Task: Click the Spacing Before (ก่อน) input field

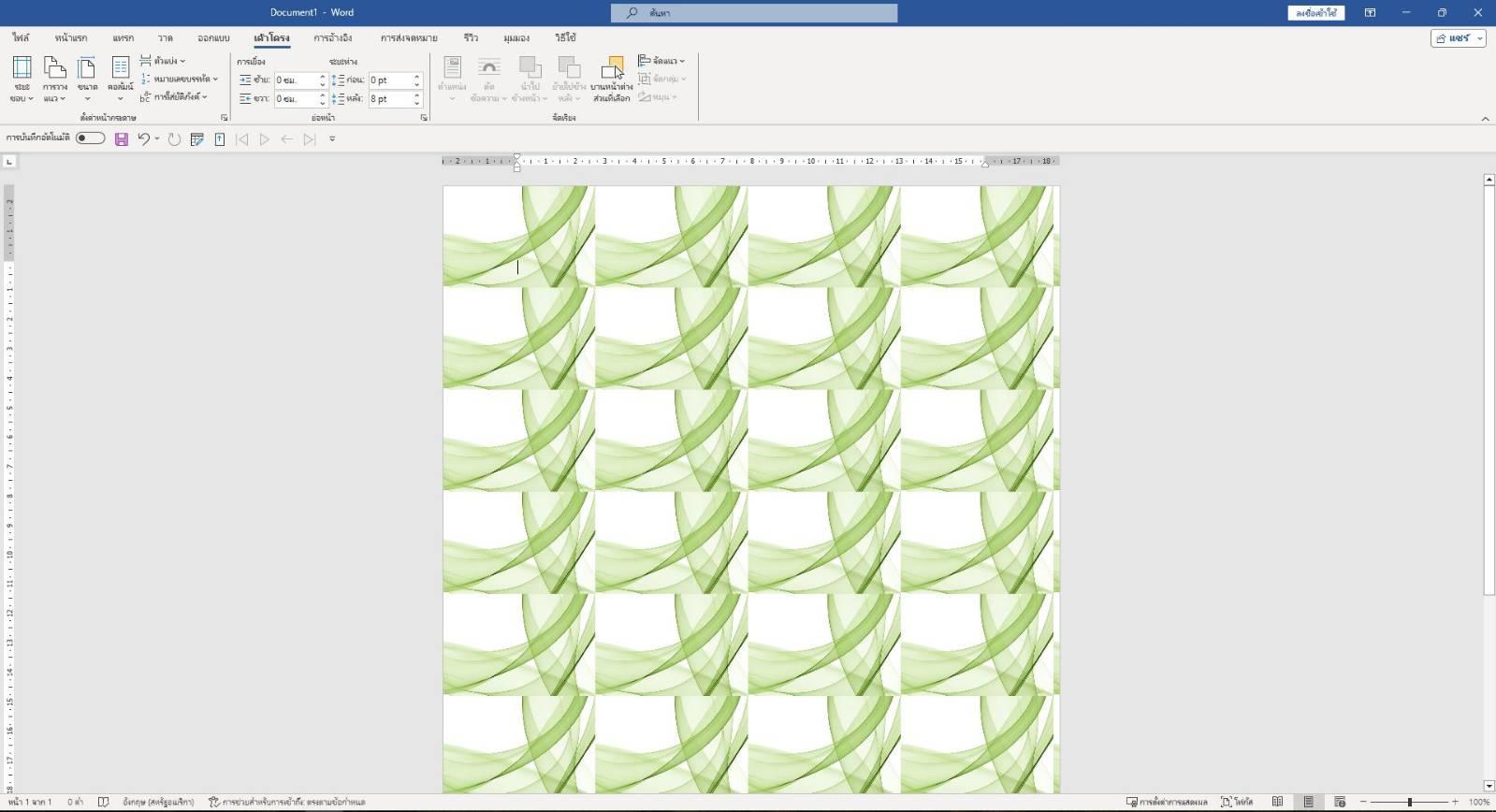Action: click(389, 80)
